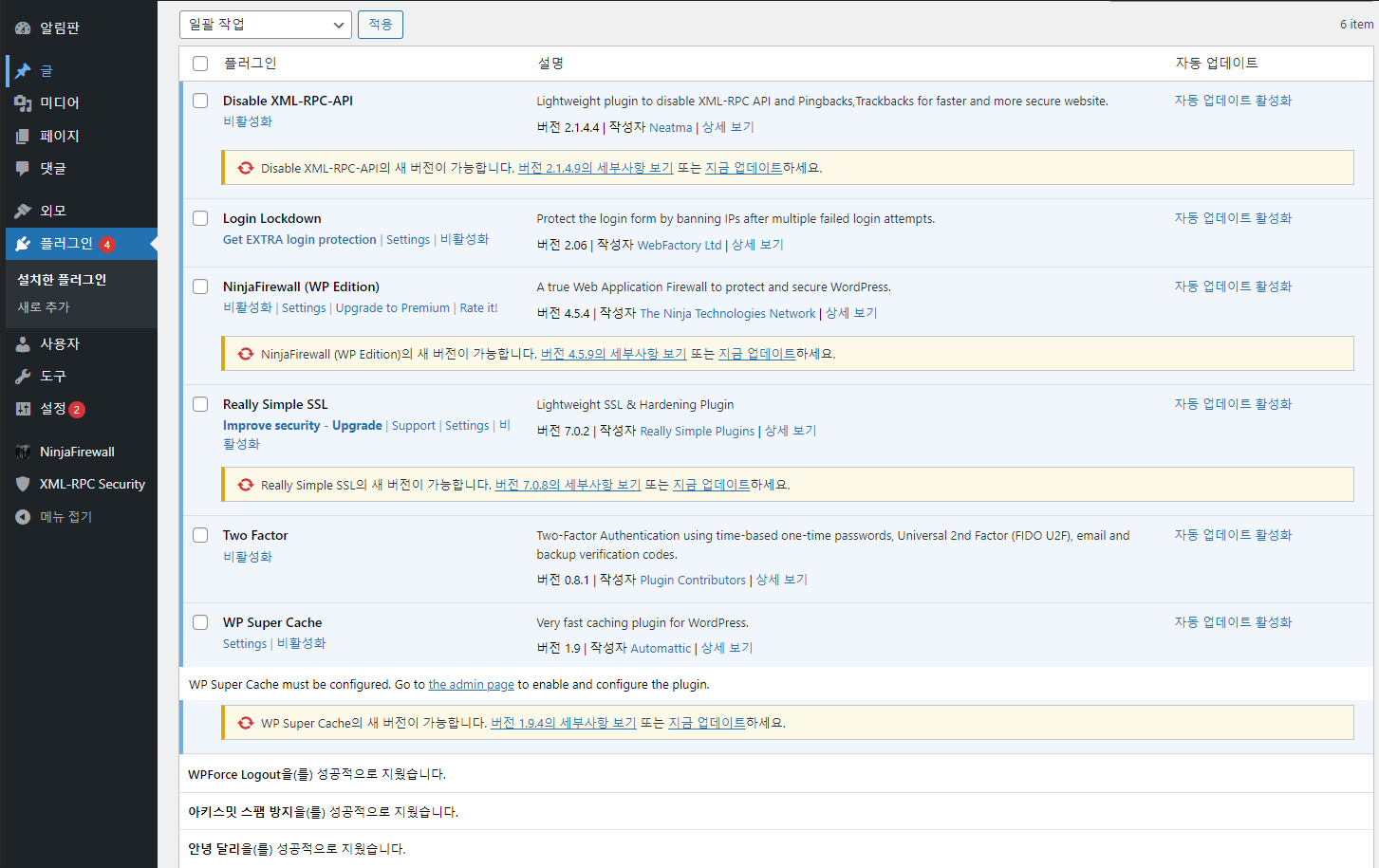Click WebFactory Ltd author link
This screenshot has height=868, width=1379.
[x=680, y=246]
